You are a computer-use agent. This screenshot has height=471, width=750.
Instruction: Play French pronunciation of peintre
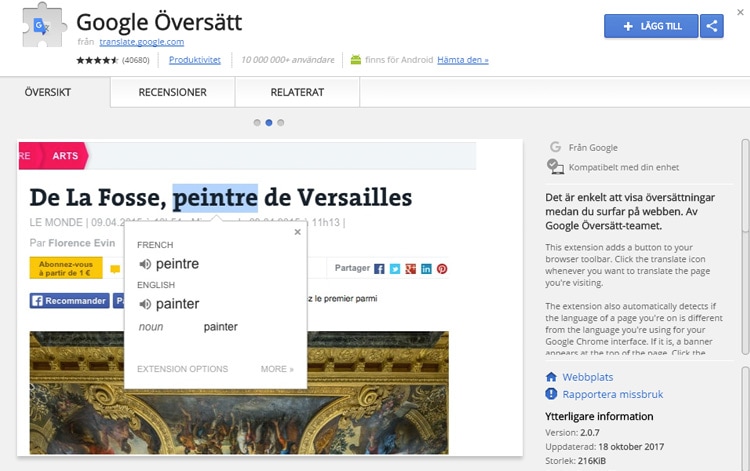tap(145, 264)
